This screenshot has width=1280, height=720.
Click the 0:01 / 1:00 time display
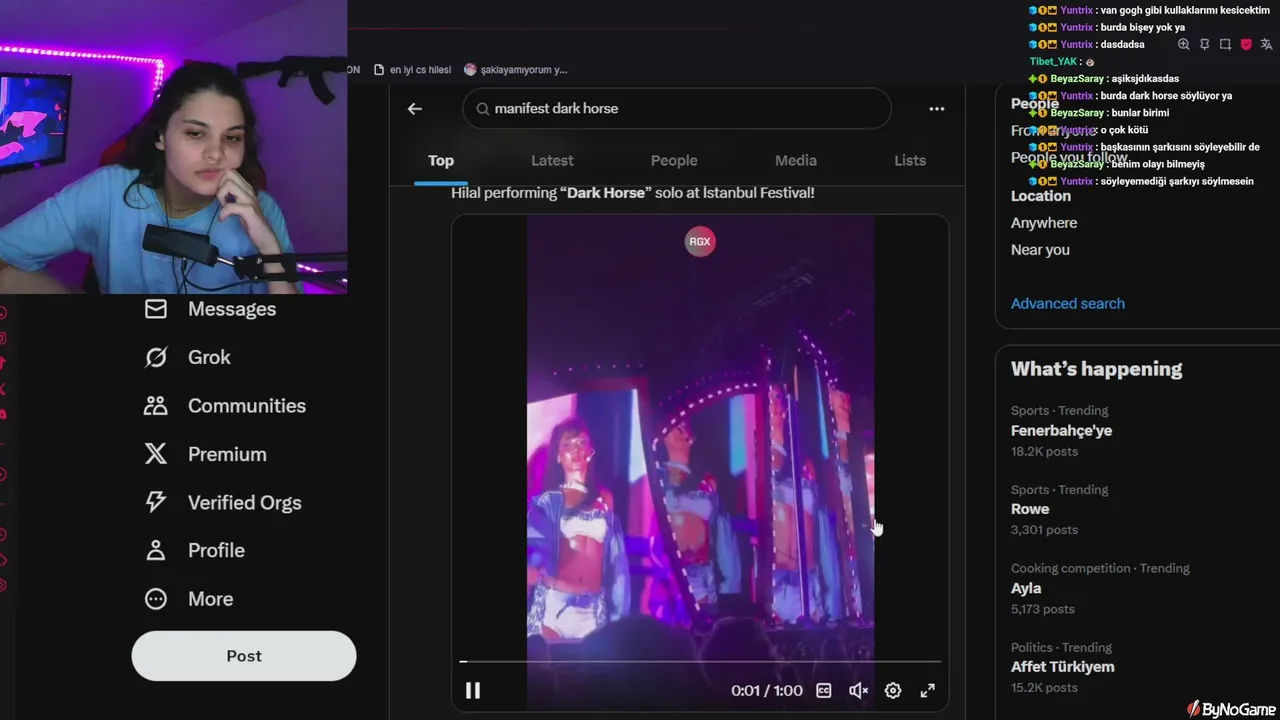pos(767,690)
